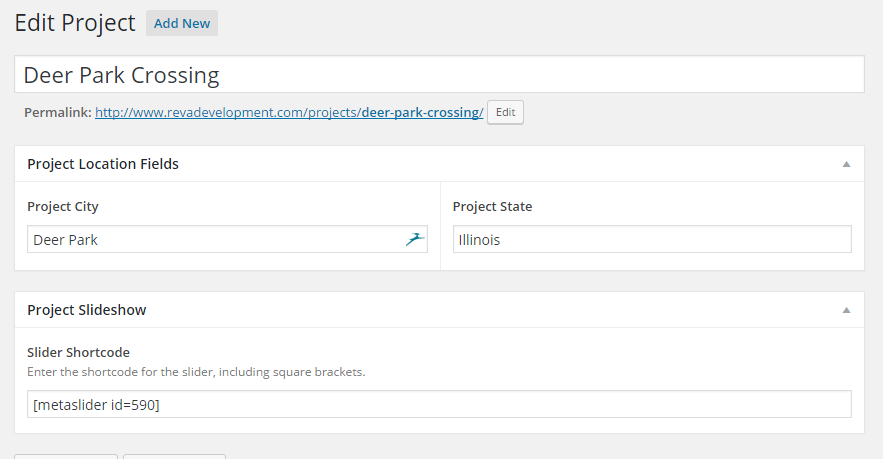Click the Project City field label
This screenshot has width=883, height=459.
point(63,207)
